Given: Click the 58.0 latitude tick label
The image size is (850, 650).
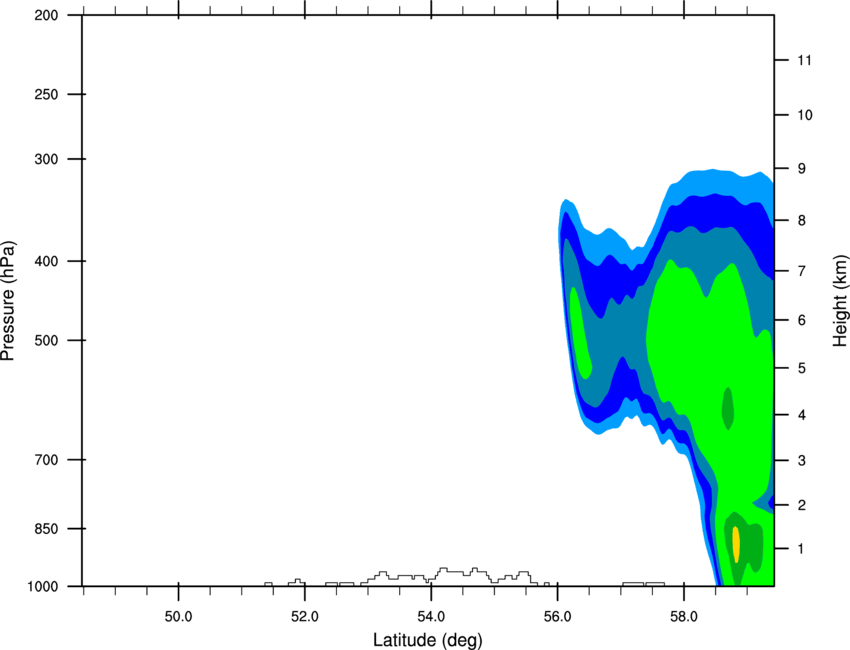Looking at the screenshot, I should 684,617.
